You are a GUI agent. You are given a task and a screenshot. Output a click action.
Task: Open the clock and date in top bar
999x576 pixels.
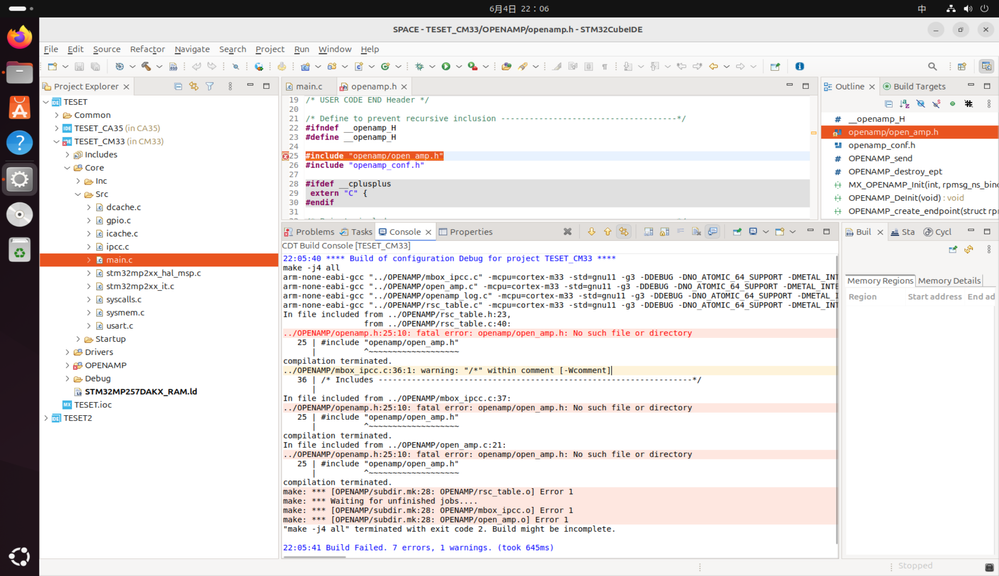coord(519,9)
